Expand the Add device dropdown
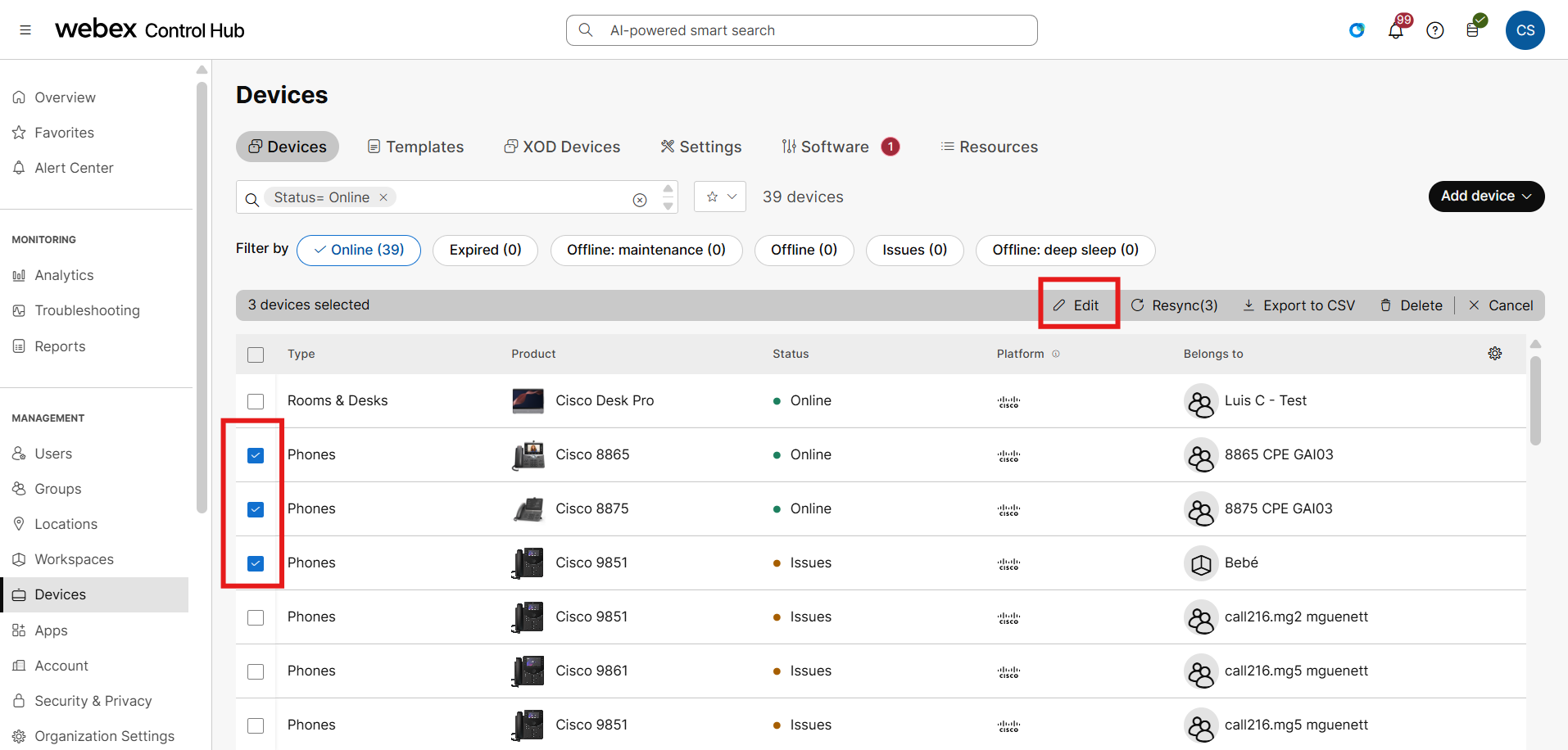Image resolution: width=1568 pixels, height=750 pixels. tap(1486, 197)
